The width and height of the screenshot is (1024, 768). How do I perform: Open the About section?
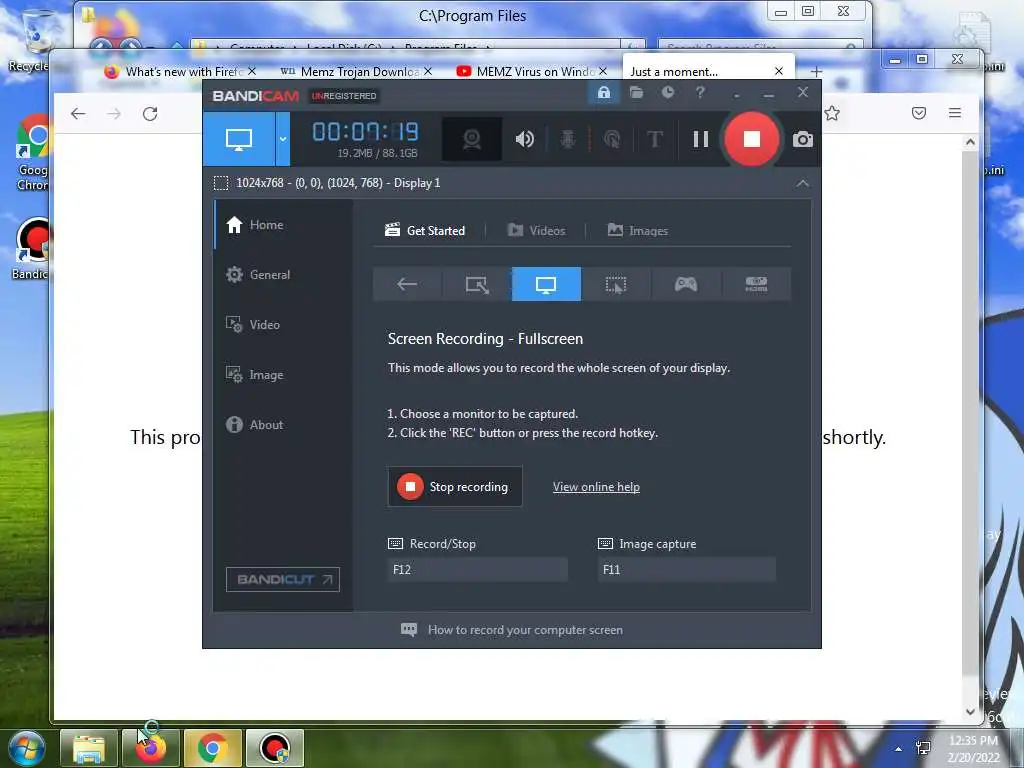pyautogui.click(x=254, y=425)
